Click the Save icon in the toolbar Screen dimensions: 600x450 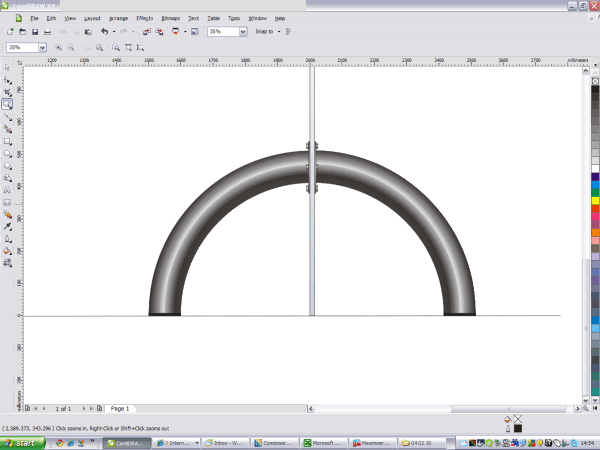[33, 32]
